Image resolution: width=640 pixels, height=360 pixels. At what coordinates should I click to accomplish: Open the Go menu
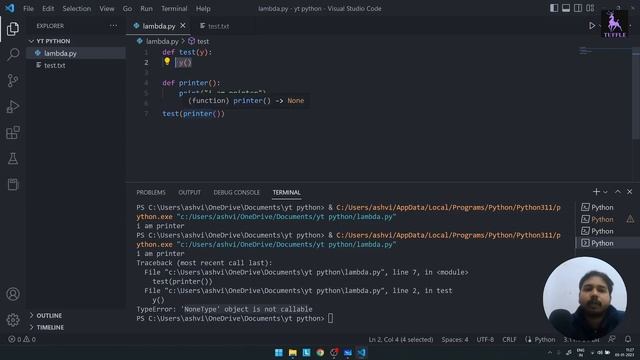[x=127, y=8]
